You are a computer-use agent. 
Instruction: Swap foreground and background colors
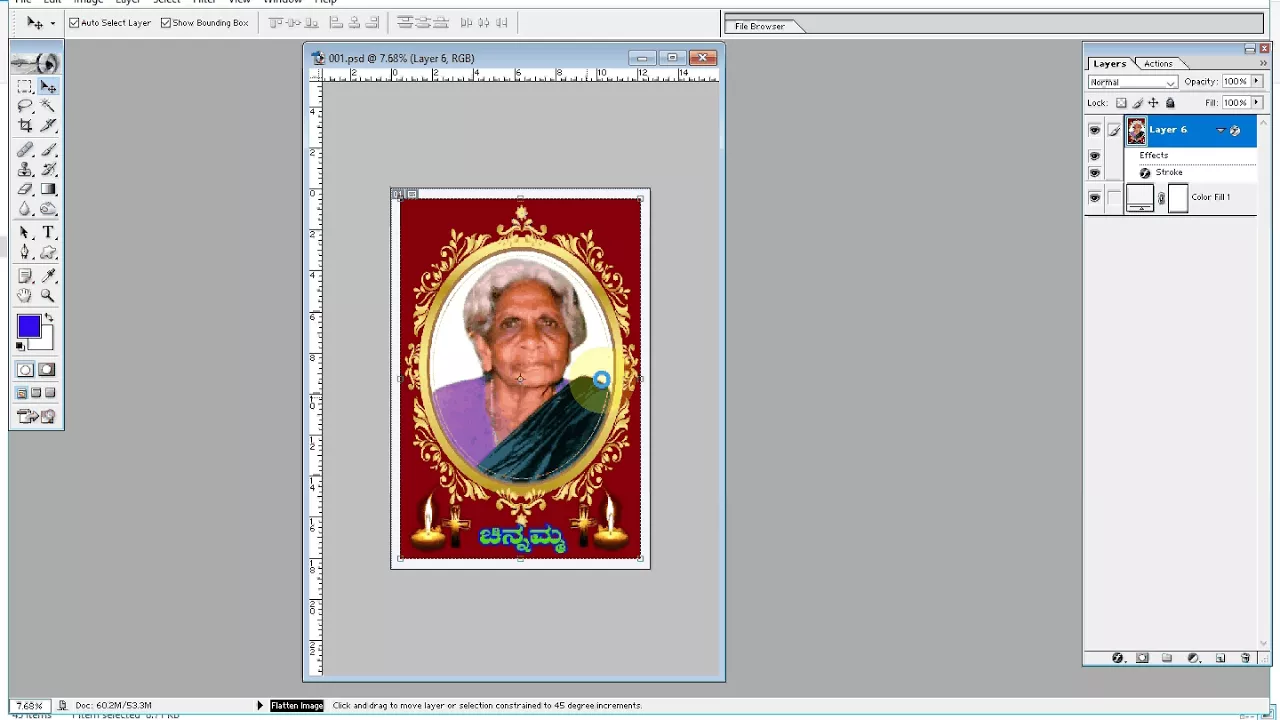pos(48,317)
